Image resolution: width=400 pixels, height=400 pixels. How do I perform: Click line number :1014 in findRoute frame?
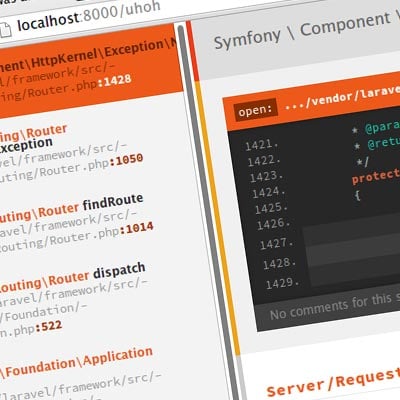pos(137,228)
